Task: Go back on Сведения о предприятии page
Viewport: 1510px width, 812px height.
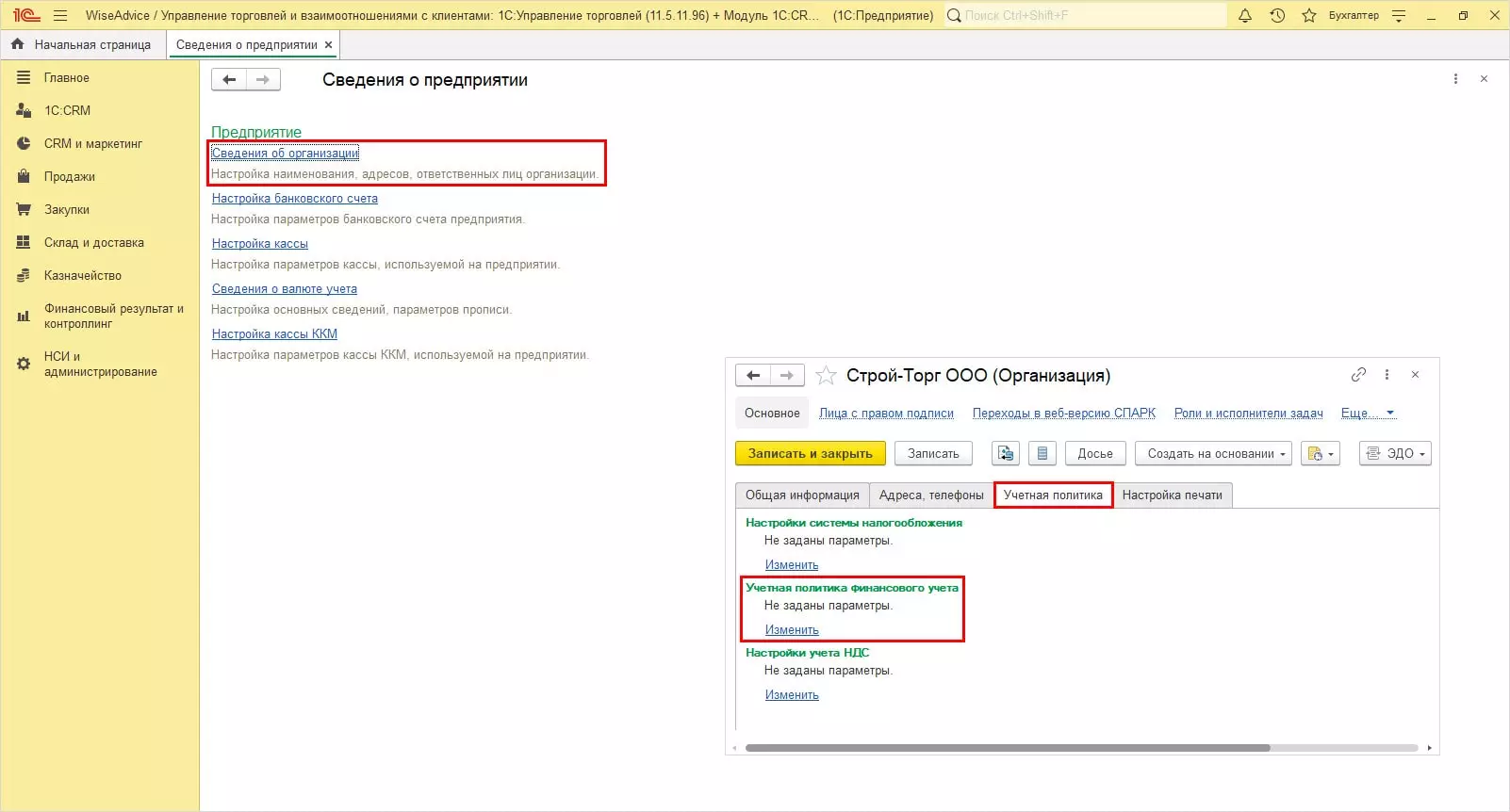Action: point(228,80)
